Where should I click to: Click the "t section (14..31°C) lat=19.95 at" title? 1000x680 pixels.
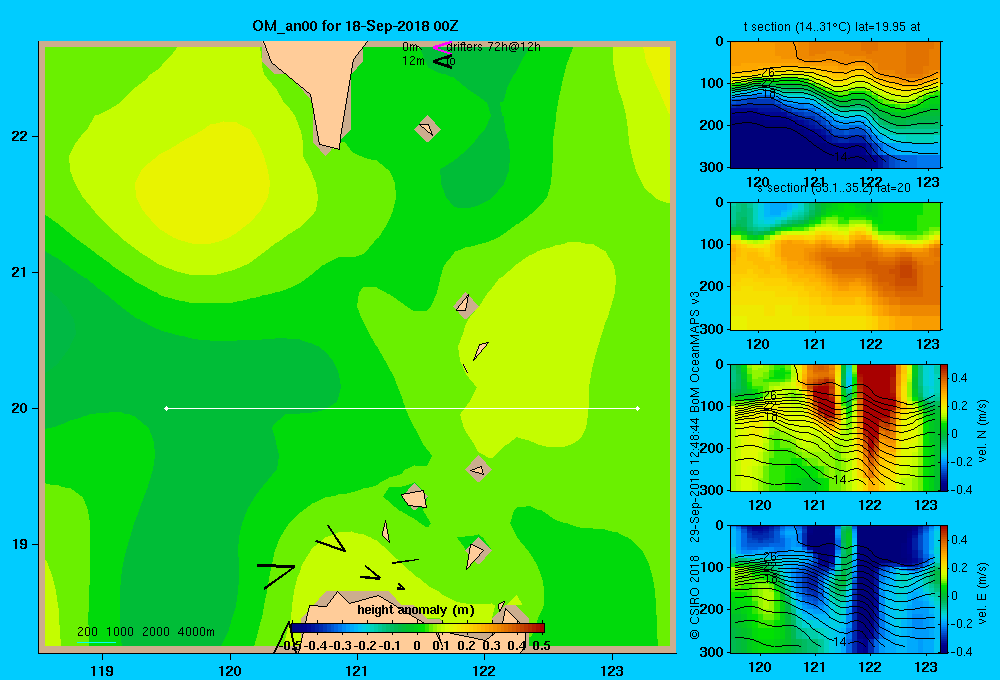click(832, 27)
